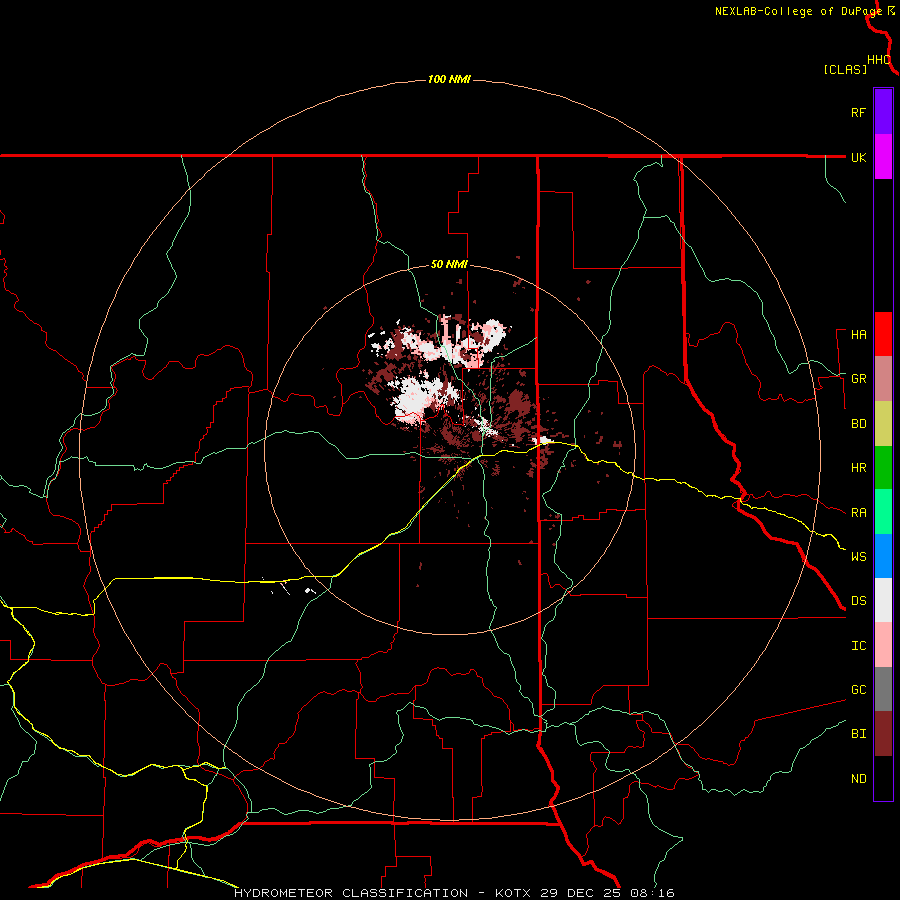Viewport: 900px width, 900px height.
Task: Click the BI legend label
Action: 858,734
